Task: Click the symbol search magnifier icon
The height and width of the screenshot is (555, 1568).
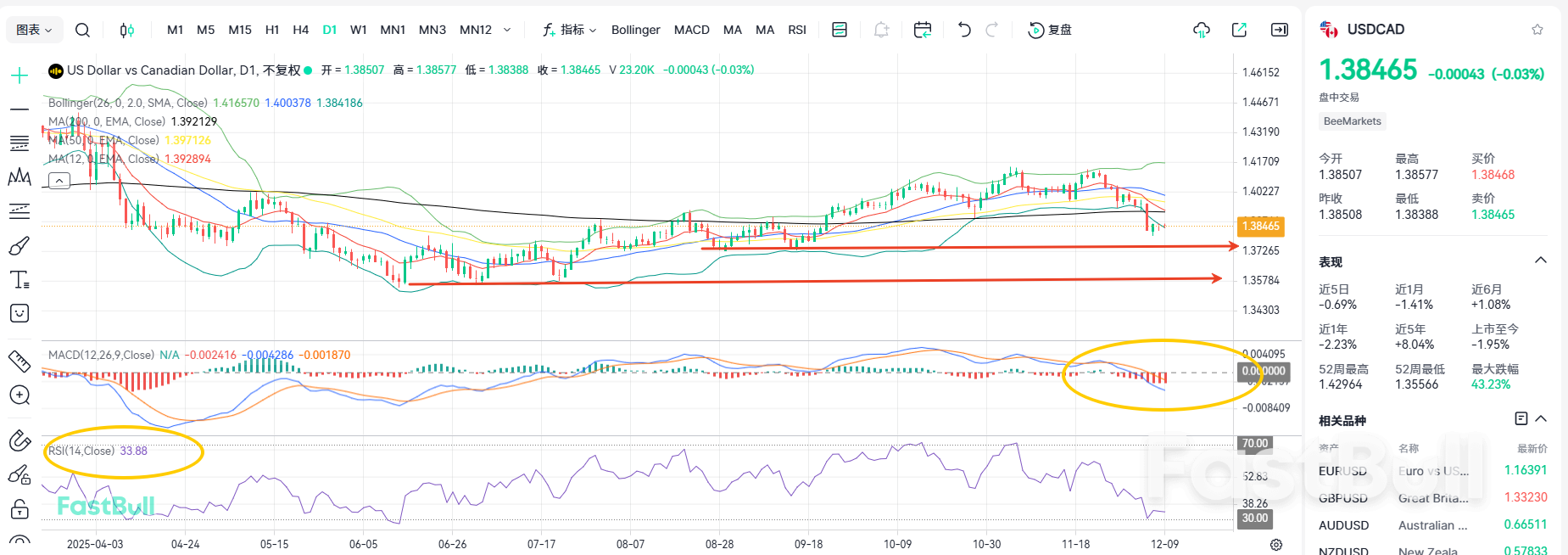Action: tap(82, 30)
